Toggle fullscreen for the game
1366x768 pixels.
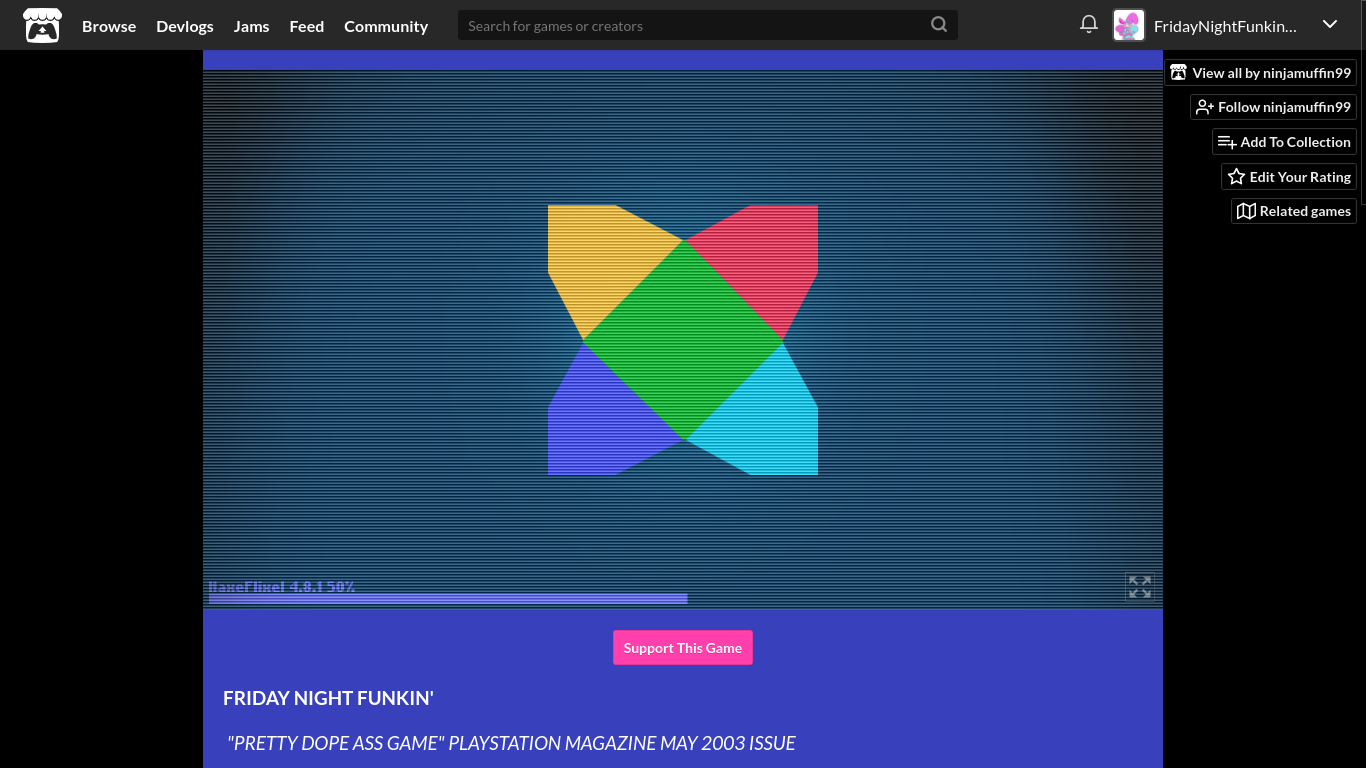pyautogui.click(x=1140, y=587)
